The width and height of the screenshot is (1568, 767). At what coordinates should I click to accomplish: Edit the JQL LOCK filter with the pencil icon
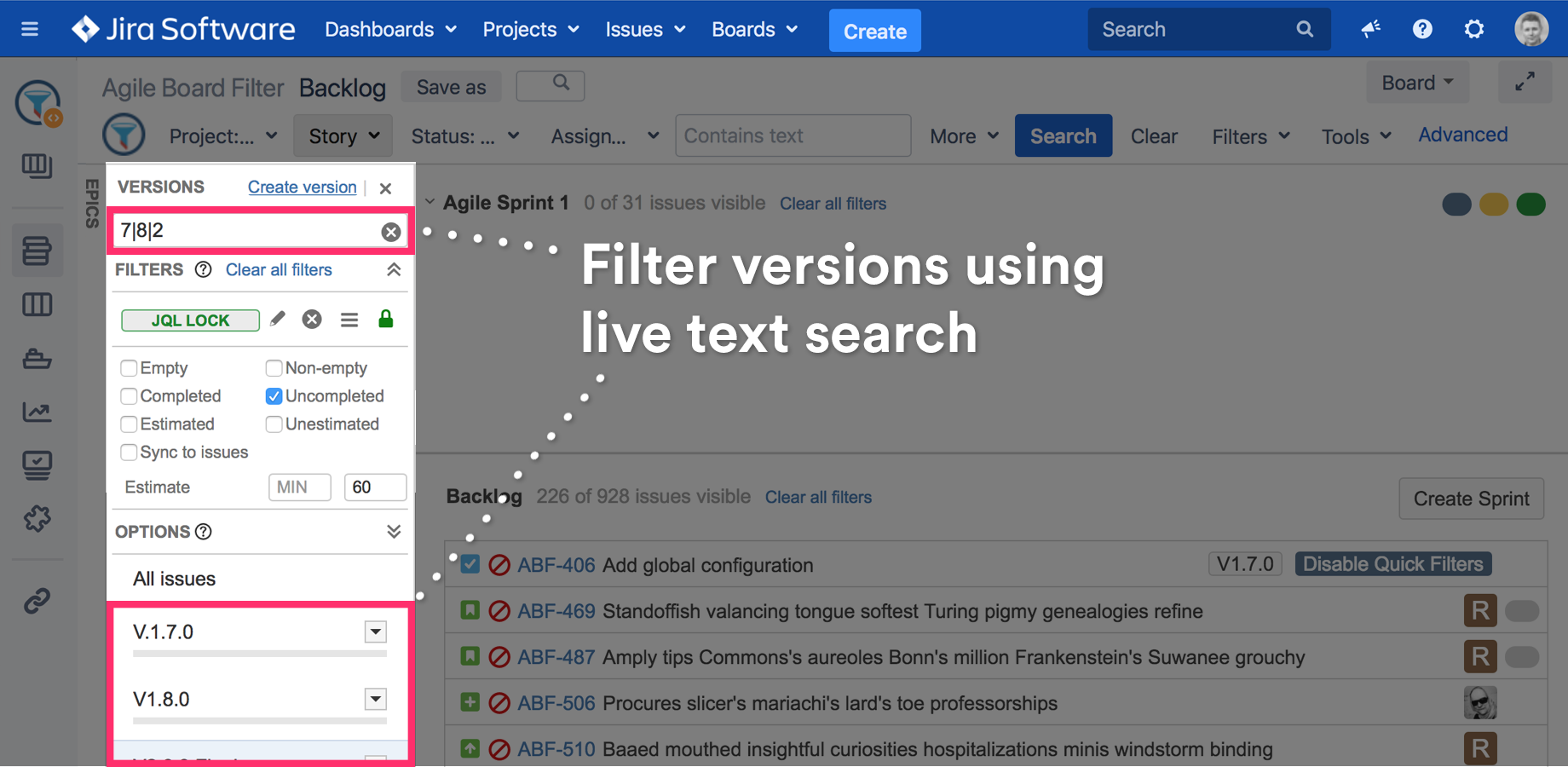[x=277, y=319]
